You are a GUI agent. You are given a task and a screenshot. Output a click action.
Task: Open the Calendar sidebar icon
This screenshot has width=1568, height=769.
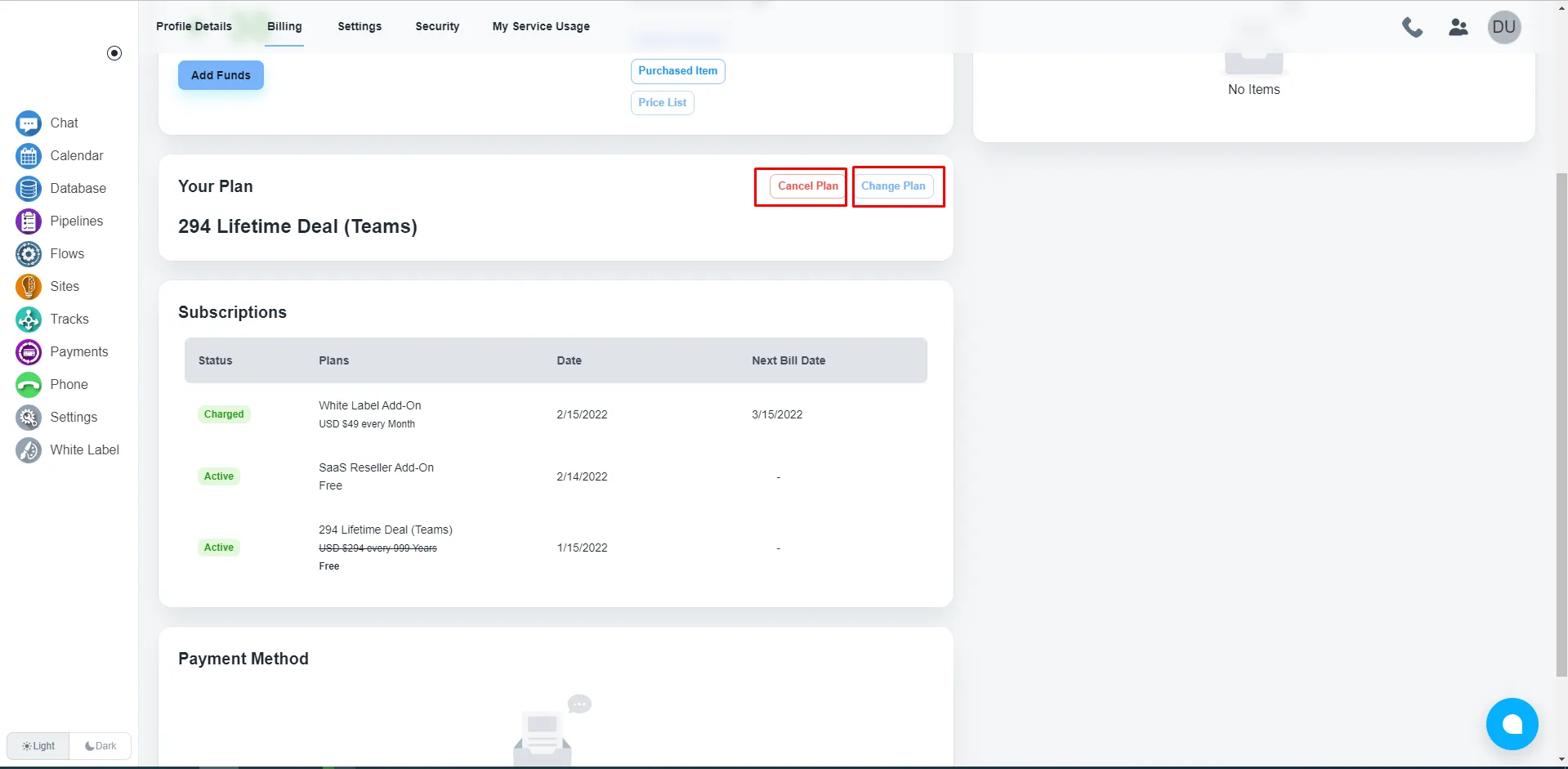[x=29, y=156]
